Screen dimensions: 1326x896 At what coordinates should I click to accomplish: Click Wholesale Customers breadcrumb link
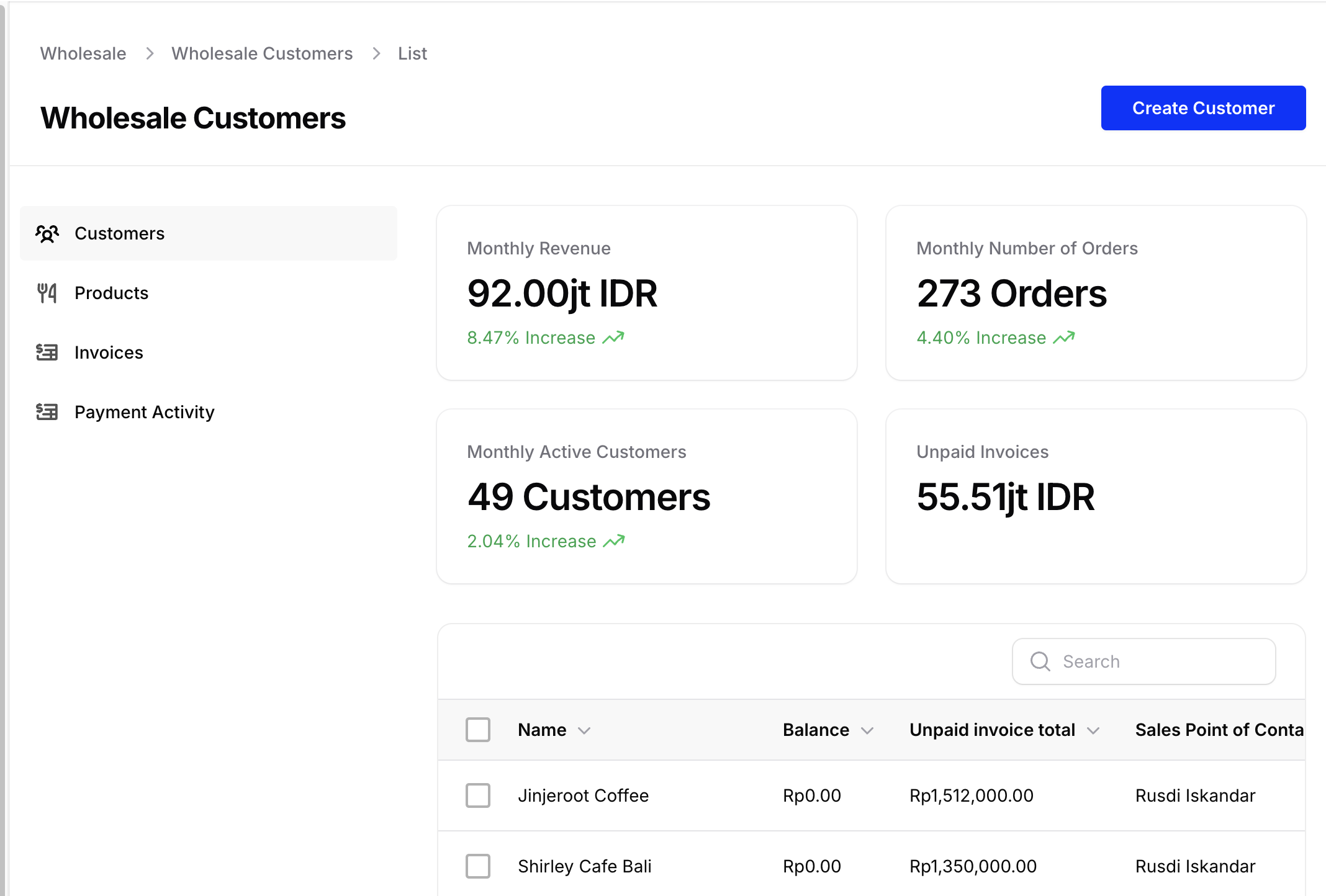[x=262, y=53]
